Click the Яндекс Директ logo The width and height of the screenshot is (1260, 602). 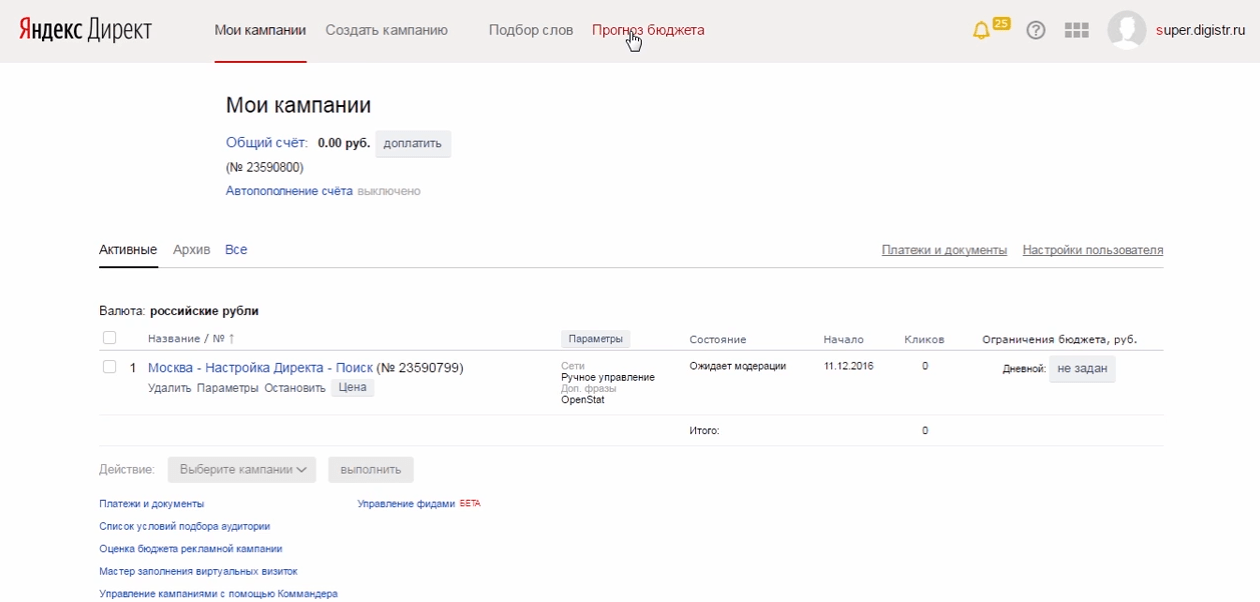pos(85,30)
